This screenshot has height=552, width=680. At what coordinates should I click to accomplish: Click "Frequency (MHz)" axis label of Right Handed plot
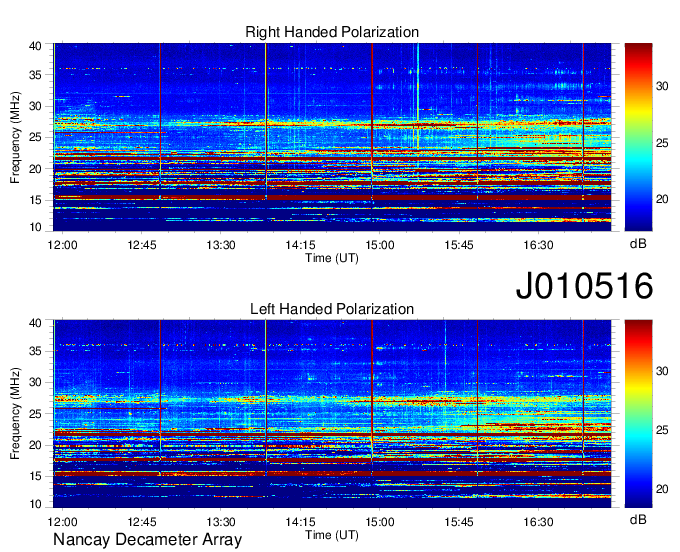15,137
